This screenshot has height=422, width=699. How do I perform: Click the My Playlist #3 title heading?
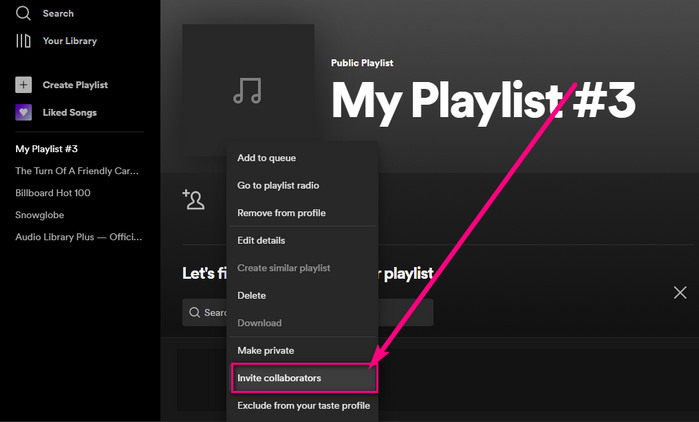483,102
